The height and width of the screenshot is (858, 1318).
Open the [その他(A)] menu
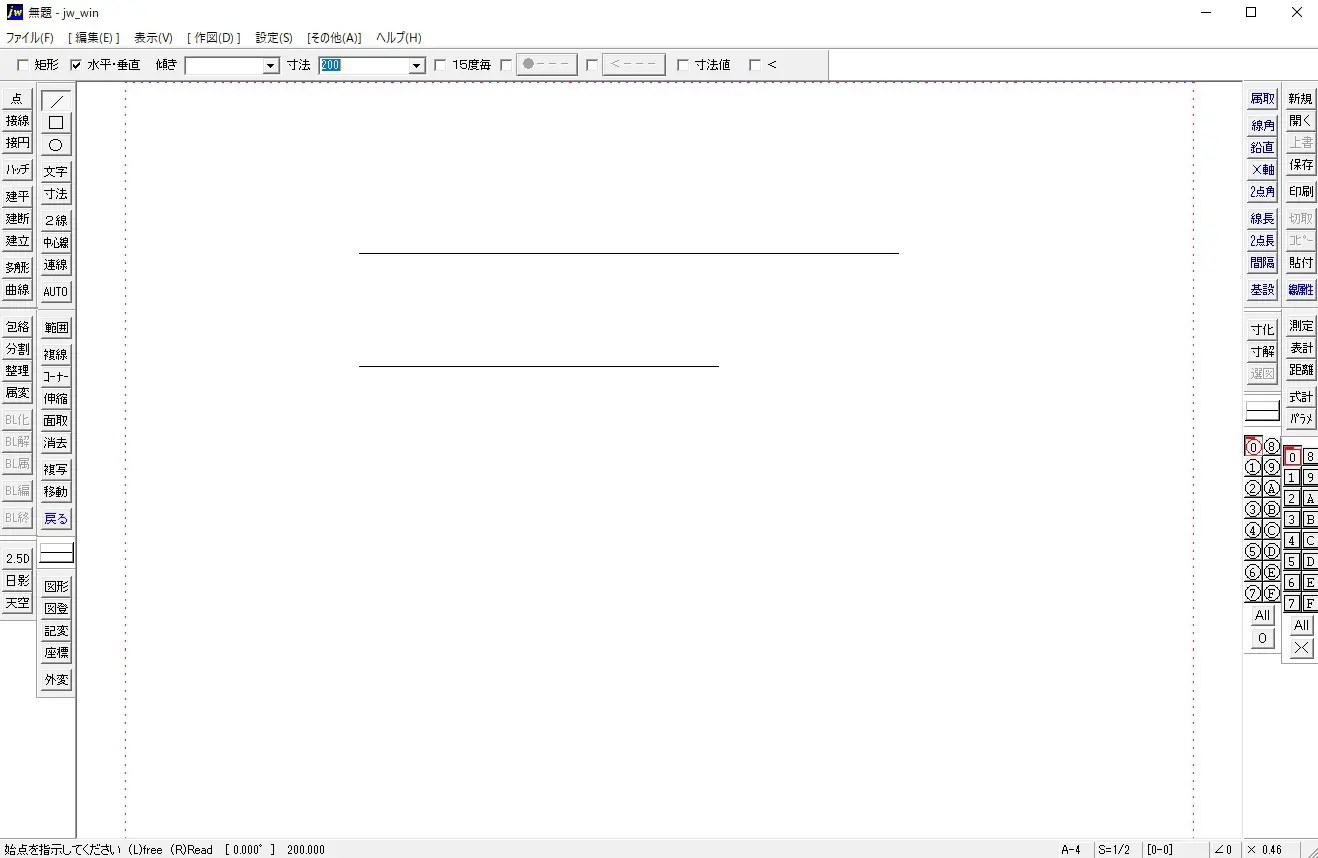334,38
